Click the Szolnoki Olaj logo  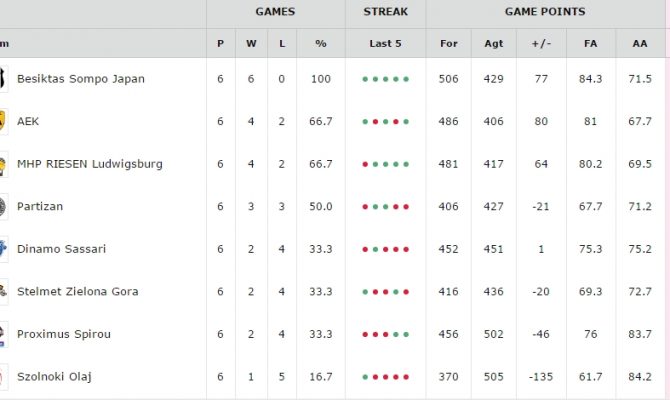tap(3, 376)
